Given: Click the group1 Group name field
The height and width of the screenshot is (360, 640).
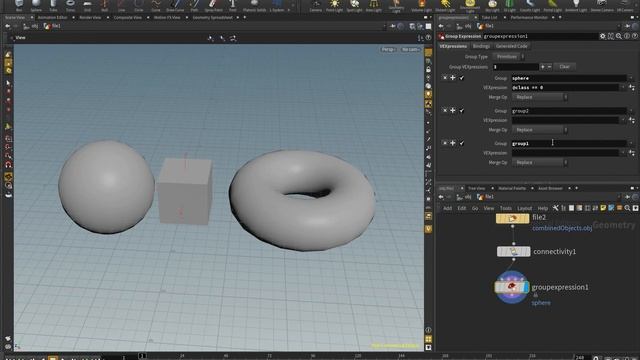Looking at the screenshot, I should (569, 143).
